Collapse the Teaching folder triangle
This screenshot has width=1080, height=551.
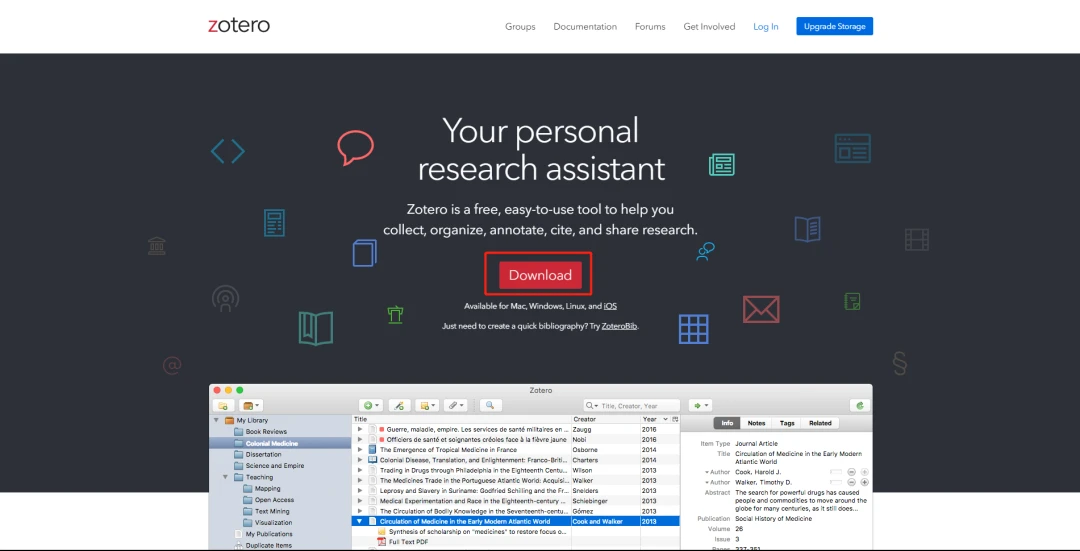(226, 477)
